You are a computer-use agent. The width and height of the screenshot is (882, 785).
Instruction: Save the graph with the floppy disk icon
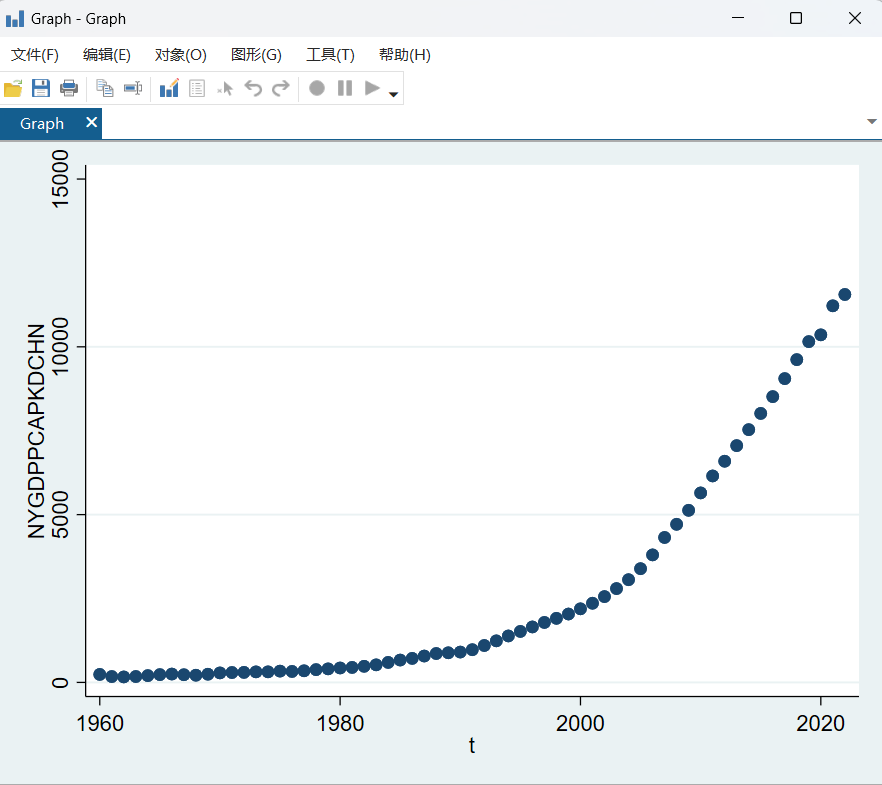pos(41,88)
